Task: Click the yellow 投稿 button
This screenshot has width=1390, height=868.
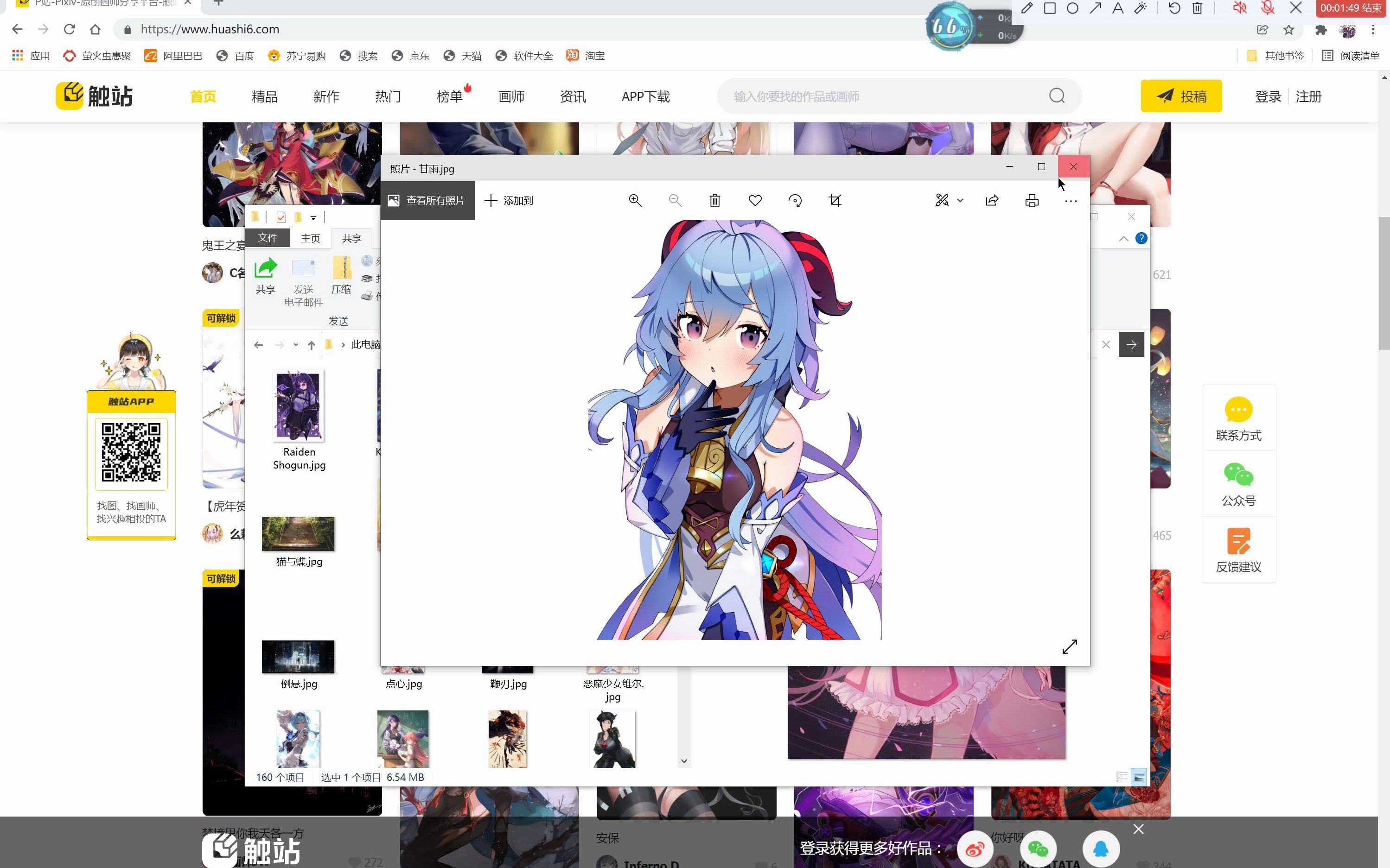Action: (x=1181, y=96)
